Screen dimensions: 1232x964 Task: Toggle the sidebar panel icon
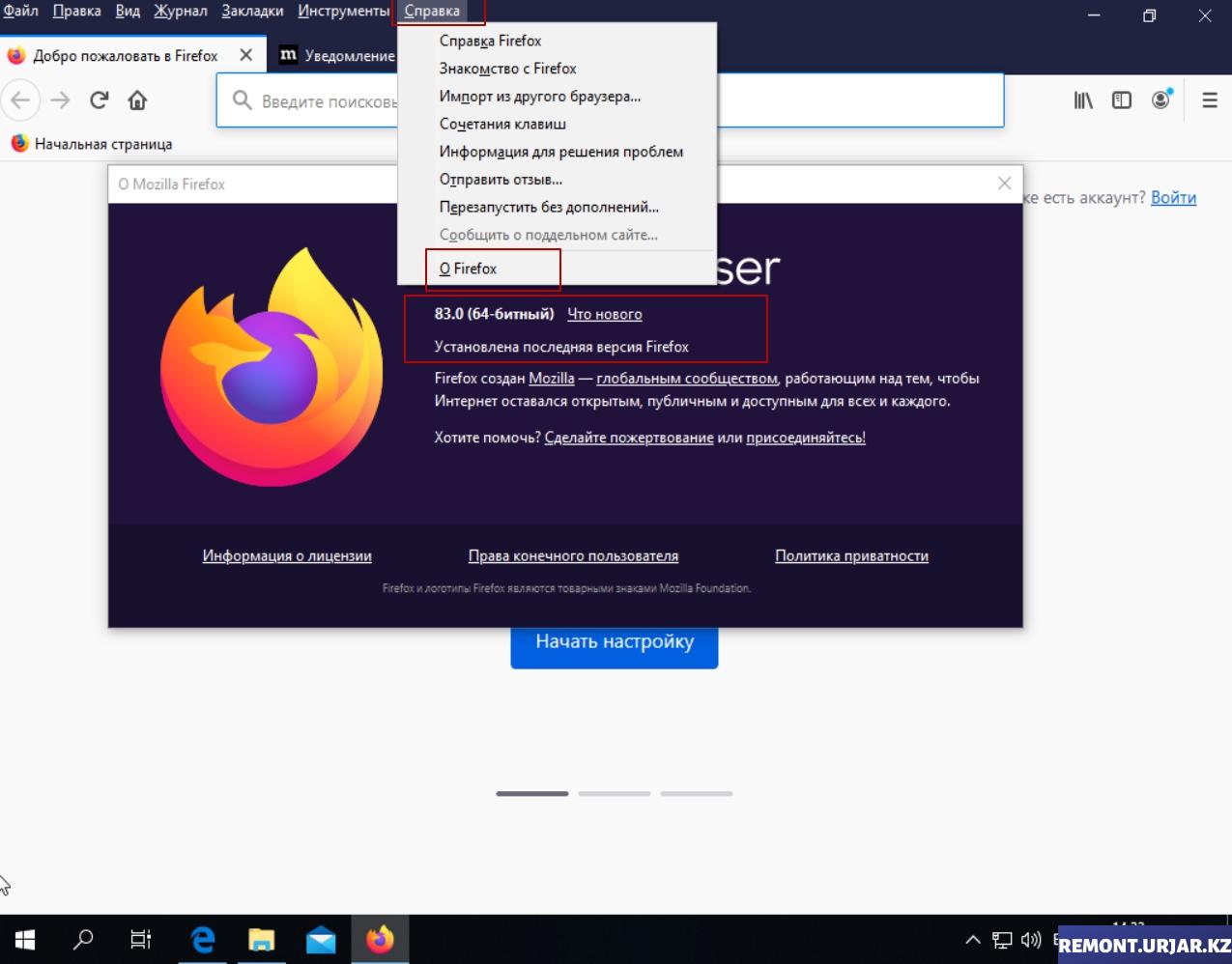pyautogui.click(x=1122, y=100)
